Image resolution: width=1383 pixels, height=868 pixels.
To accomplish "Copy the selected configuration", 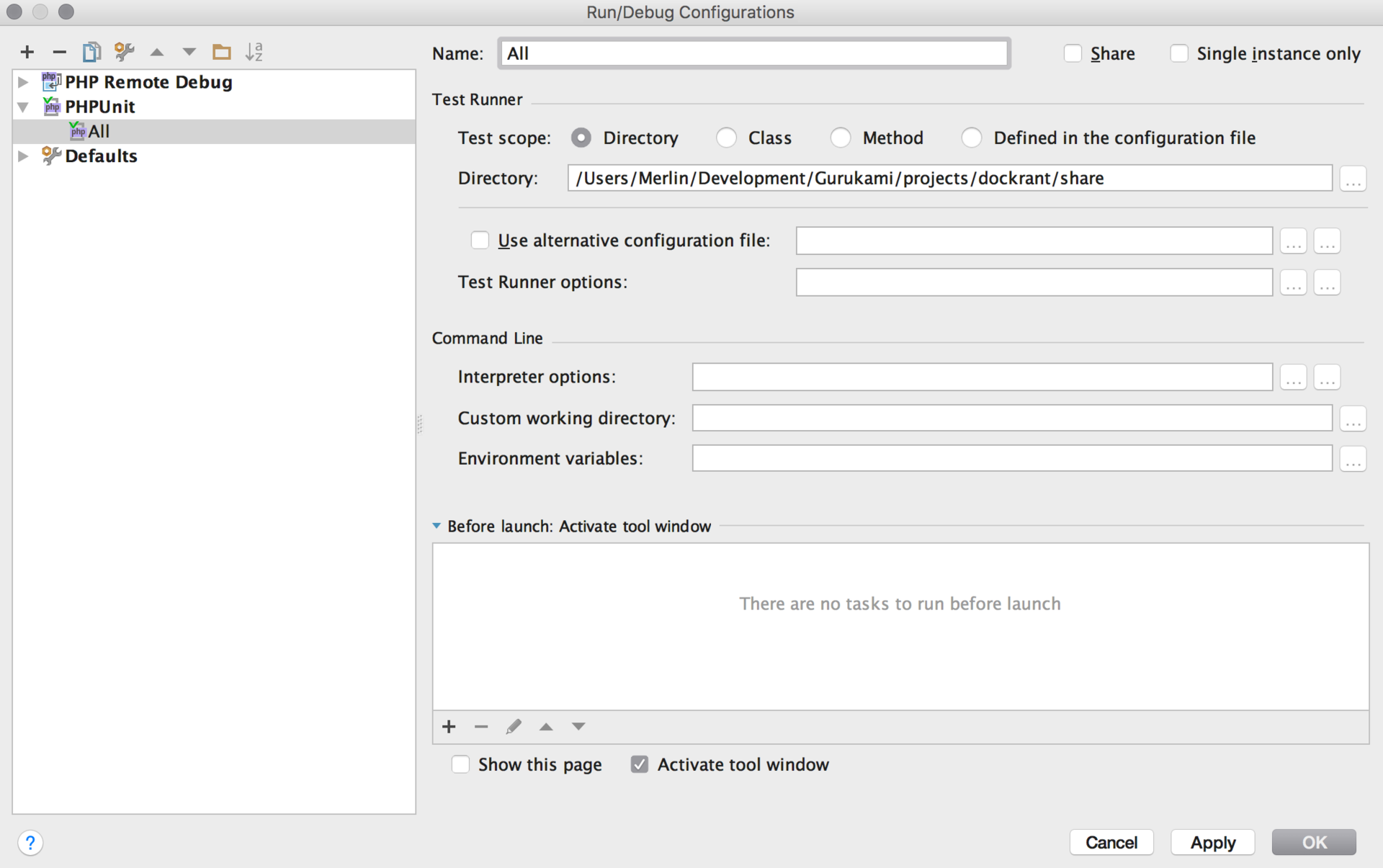I will [x=91, y=52].
